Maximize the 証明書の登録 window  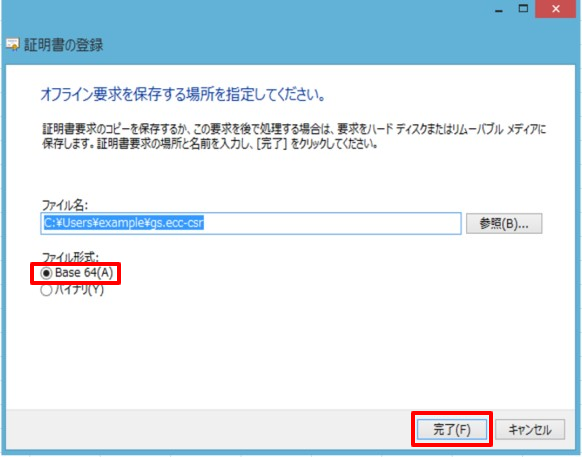pyautogui.click(x=523, y=9)
